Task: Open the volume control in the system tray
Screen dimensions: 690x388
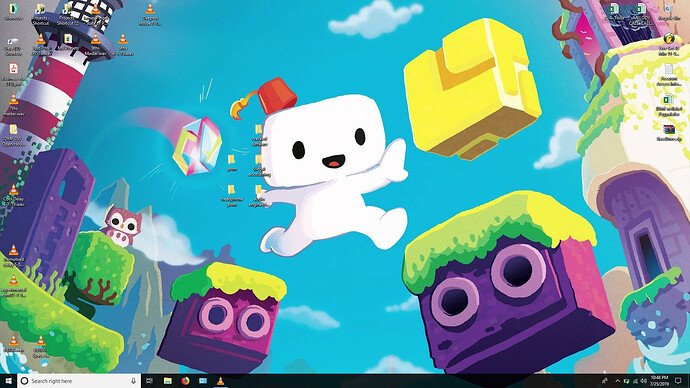Action: pyautogui.click(x=643, y=381)
